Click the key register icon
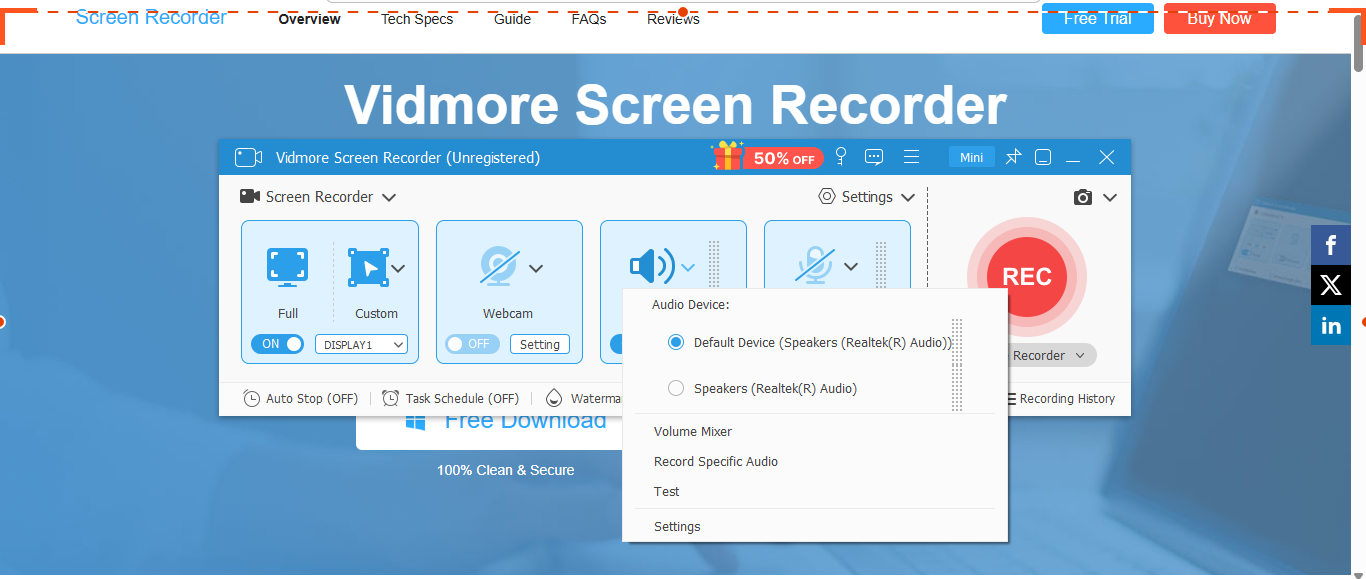The height and width of the screenshot is (579, 1366). (x=841, y=157)
